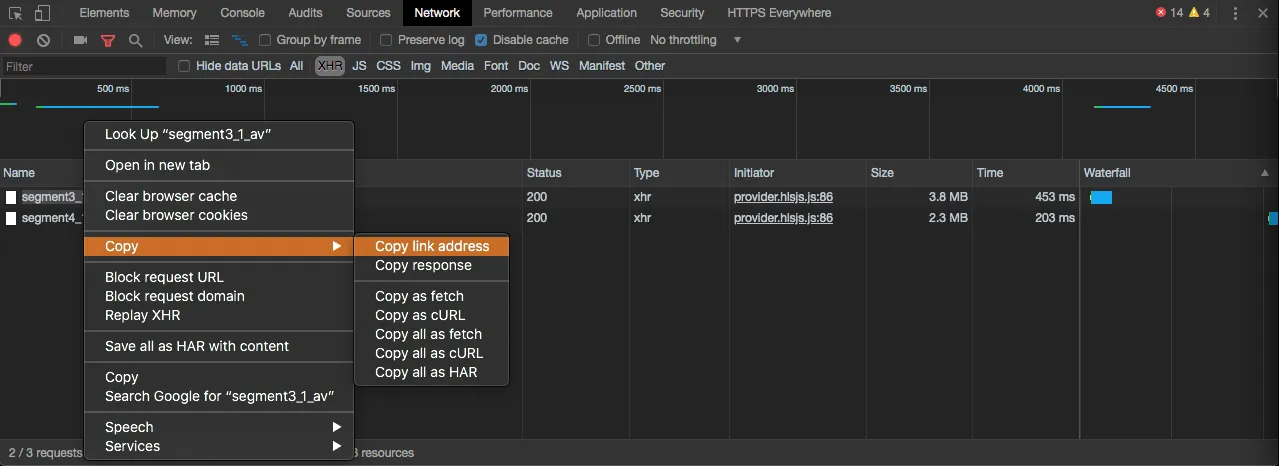
Task: Expand the Services submenu
Action: point(219,446)
